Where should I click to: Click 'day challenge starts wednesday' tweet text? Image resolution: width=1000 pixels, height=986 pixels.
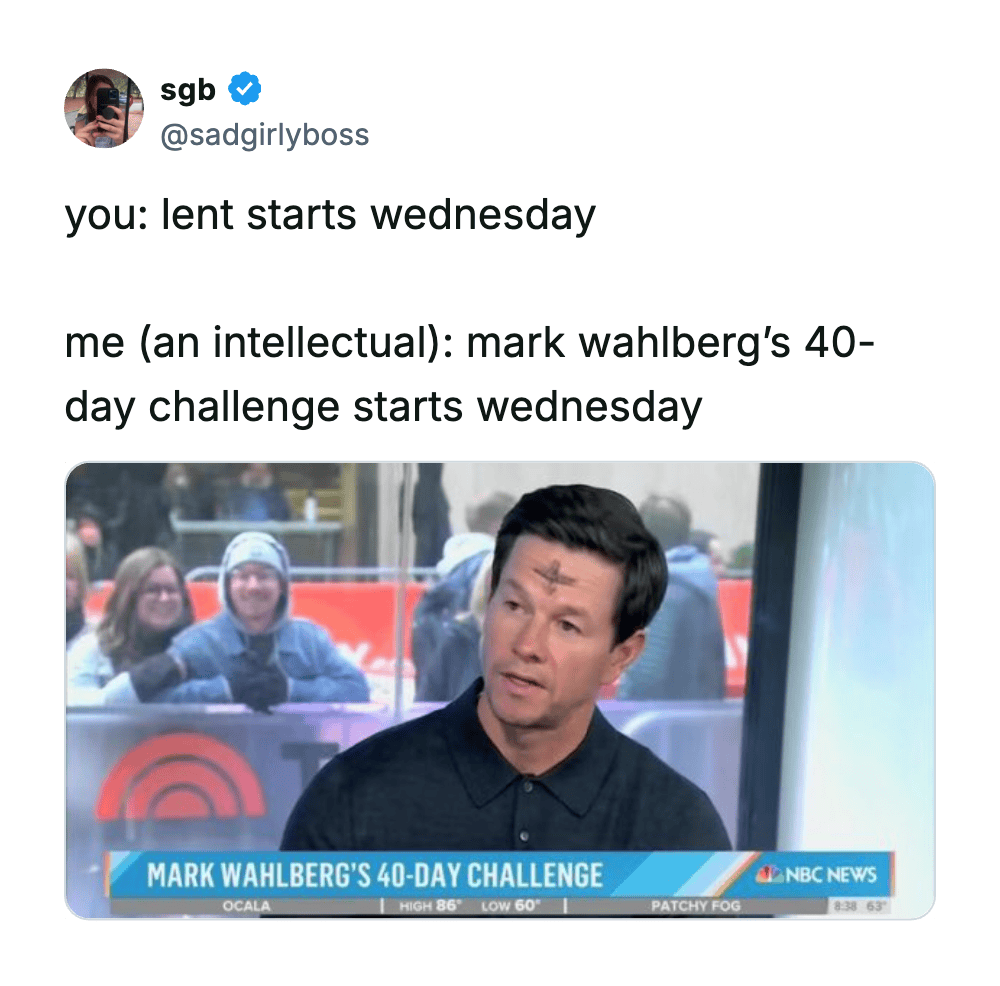pos(383,408)
